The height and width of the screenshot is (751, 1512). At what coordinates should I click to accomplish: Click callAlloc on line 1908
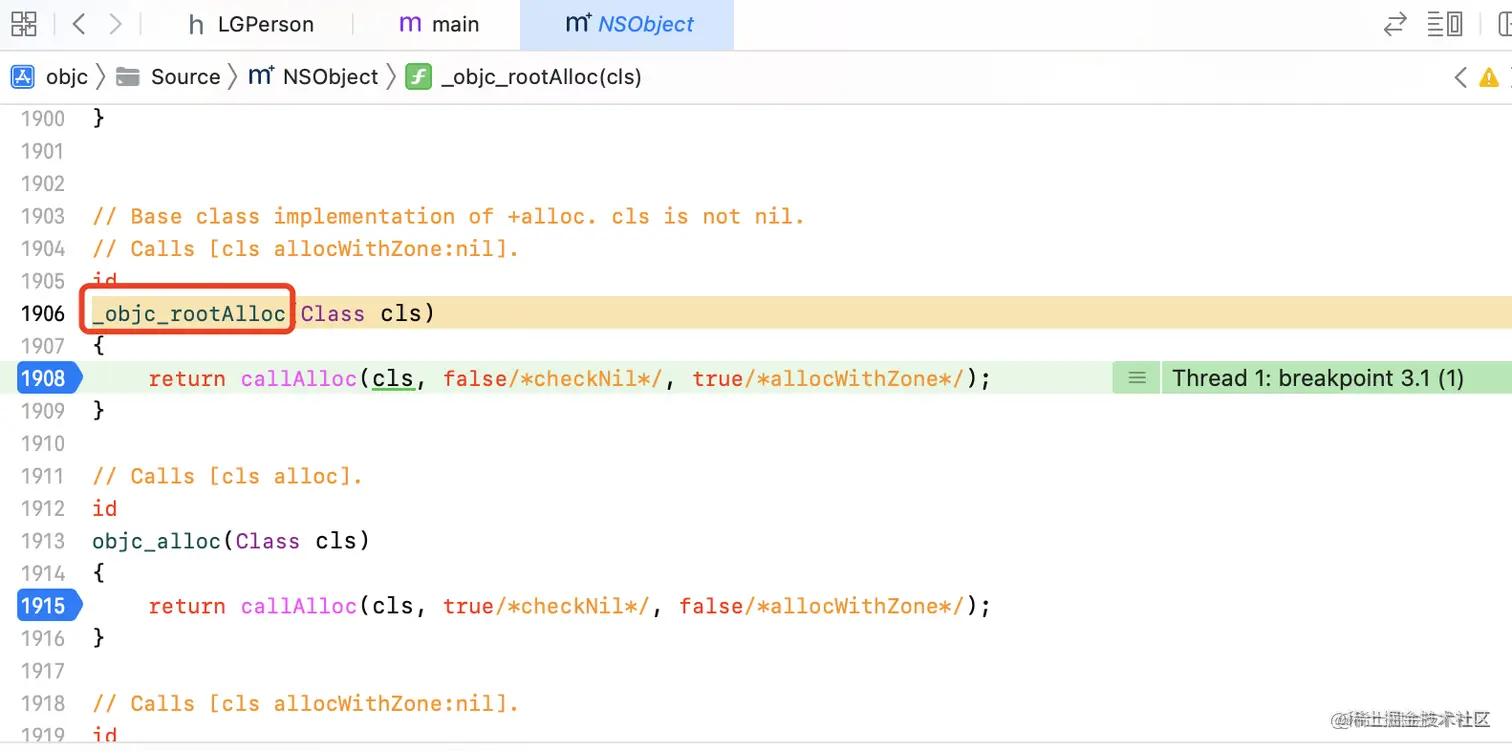click(299, 379)
